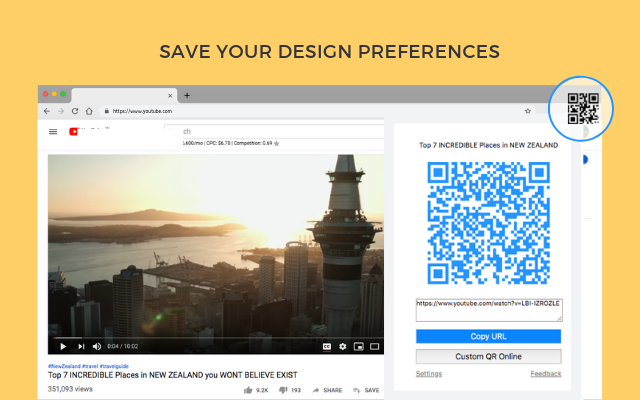Image resolution: width=640 pixels, height=400 pixels.
Task: Enable miniplayer mode
Action: pyautogui.click(x=358, y=347)
